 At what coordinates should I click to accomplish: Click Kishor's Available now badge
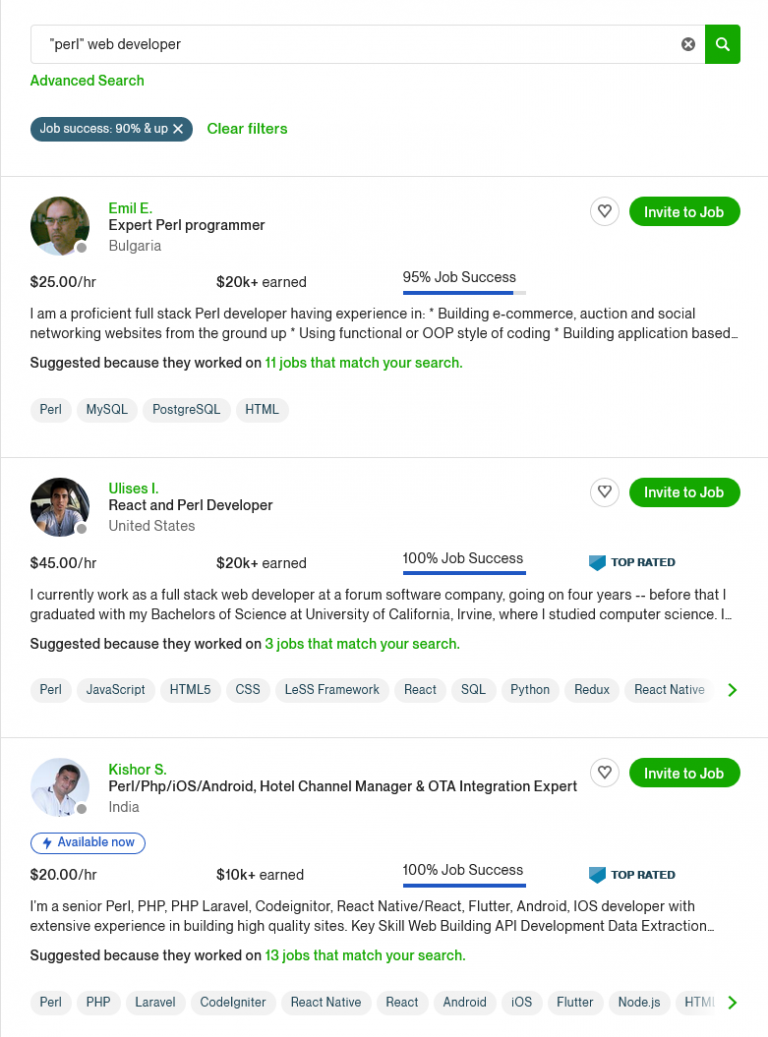[x=88, y=843]
